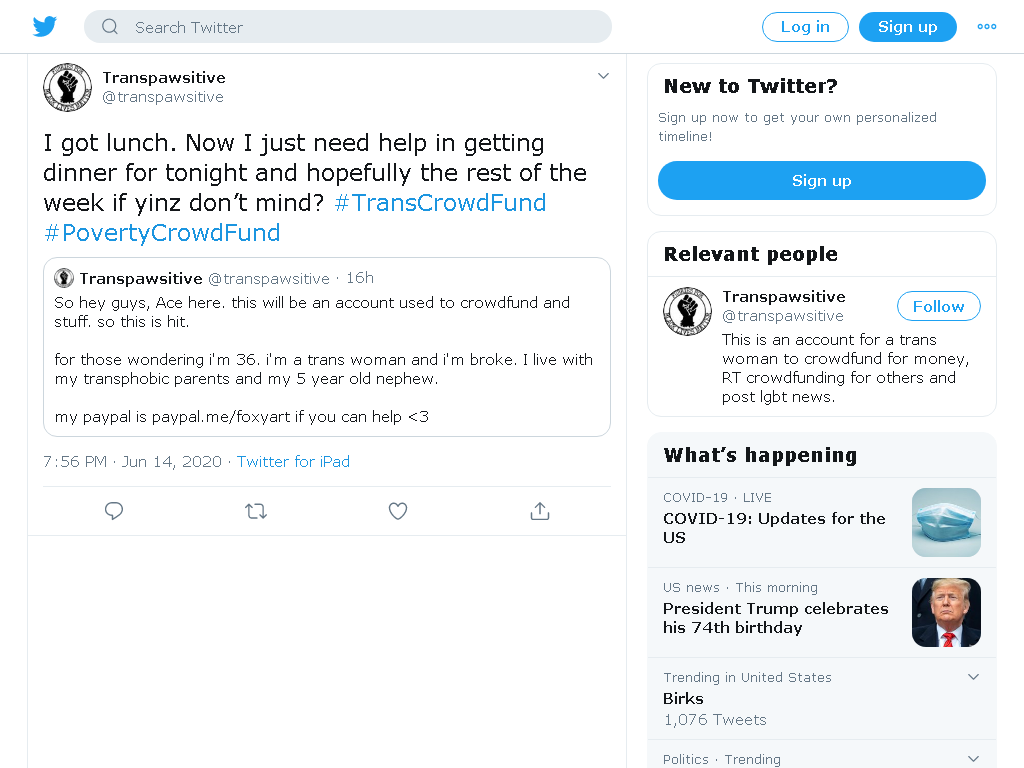1024x768 pixels.
Task: Open the COVID-19 mask thumbnail
Action: 946,522
